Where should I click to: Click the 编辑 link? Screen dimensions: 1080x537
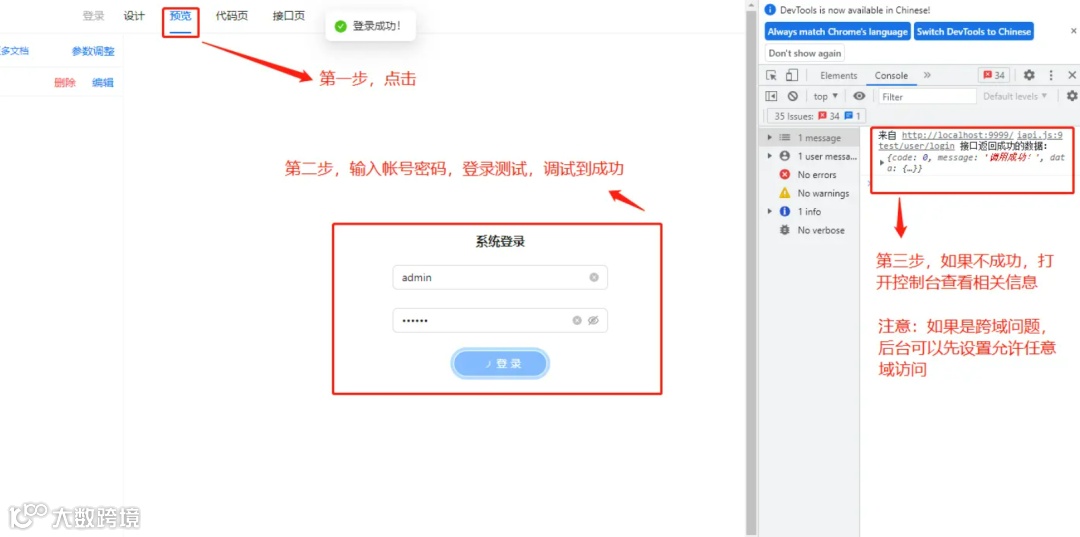(x=103, y=83)
